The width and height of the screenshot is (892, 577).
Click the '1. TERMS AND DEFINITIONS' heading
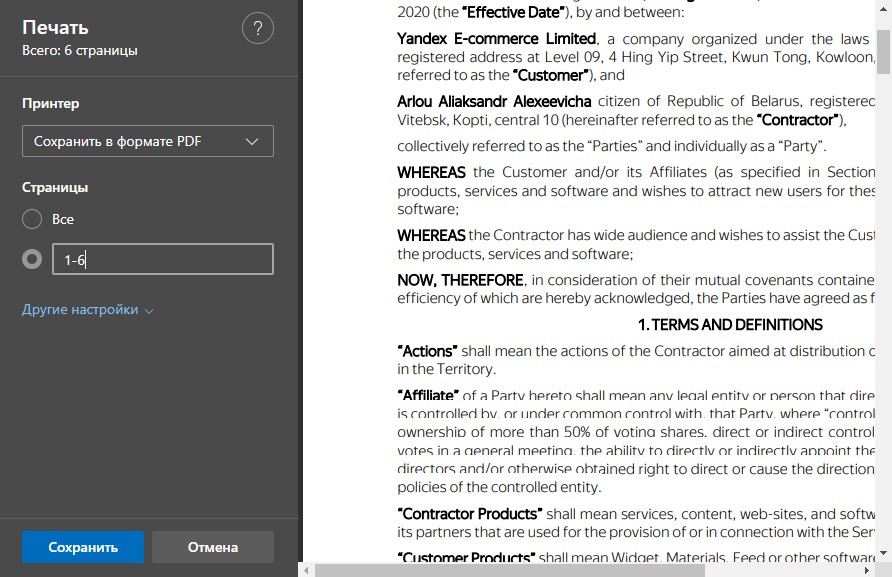(x=730, y=325)
